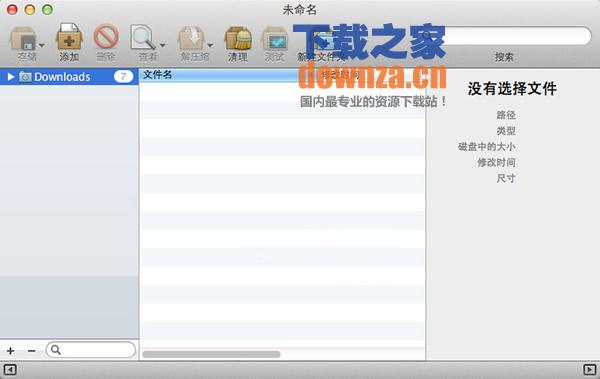
Task: Click the 添加 (Add) files icon
Action: tap(69, 37)
